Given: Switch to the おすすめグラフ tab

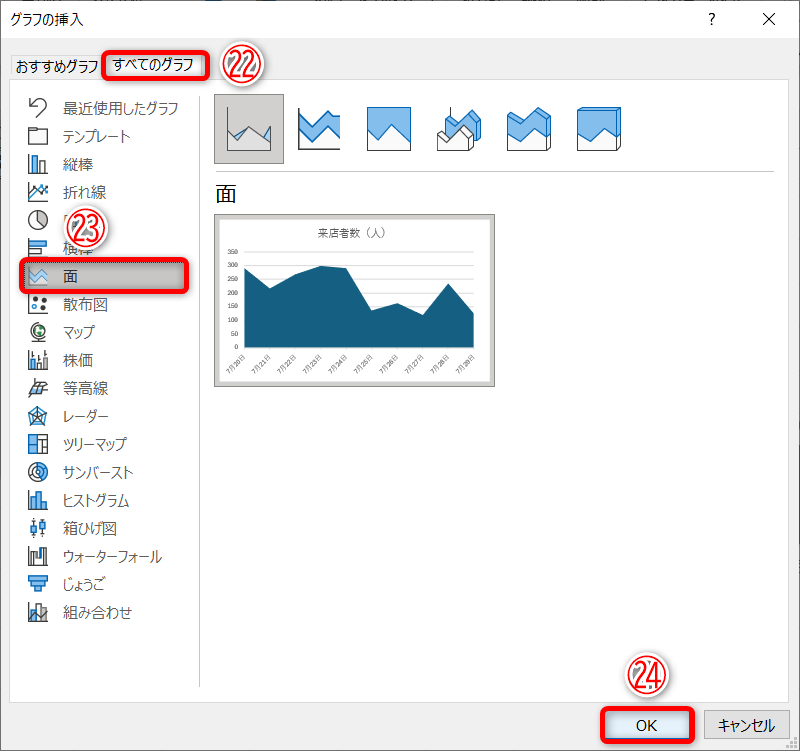Looking at the screenshot, I should [x=57, y=66].
